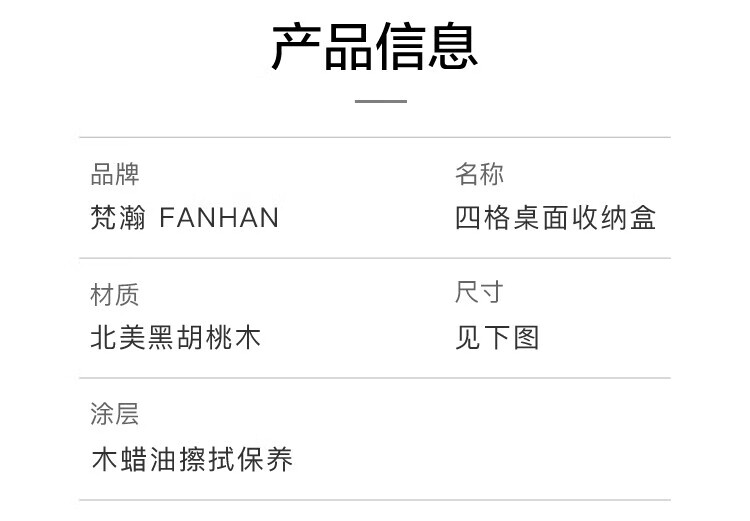Select the 尺寸 field label
This screenshot has height=521, width=750.
click(480, 293)
